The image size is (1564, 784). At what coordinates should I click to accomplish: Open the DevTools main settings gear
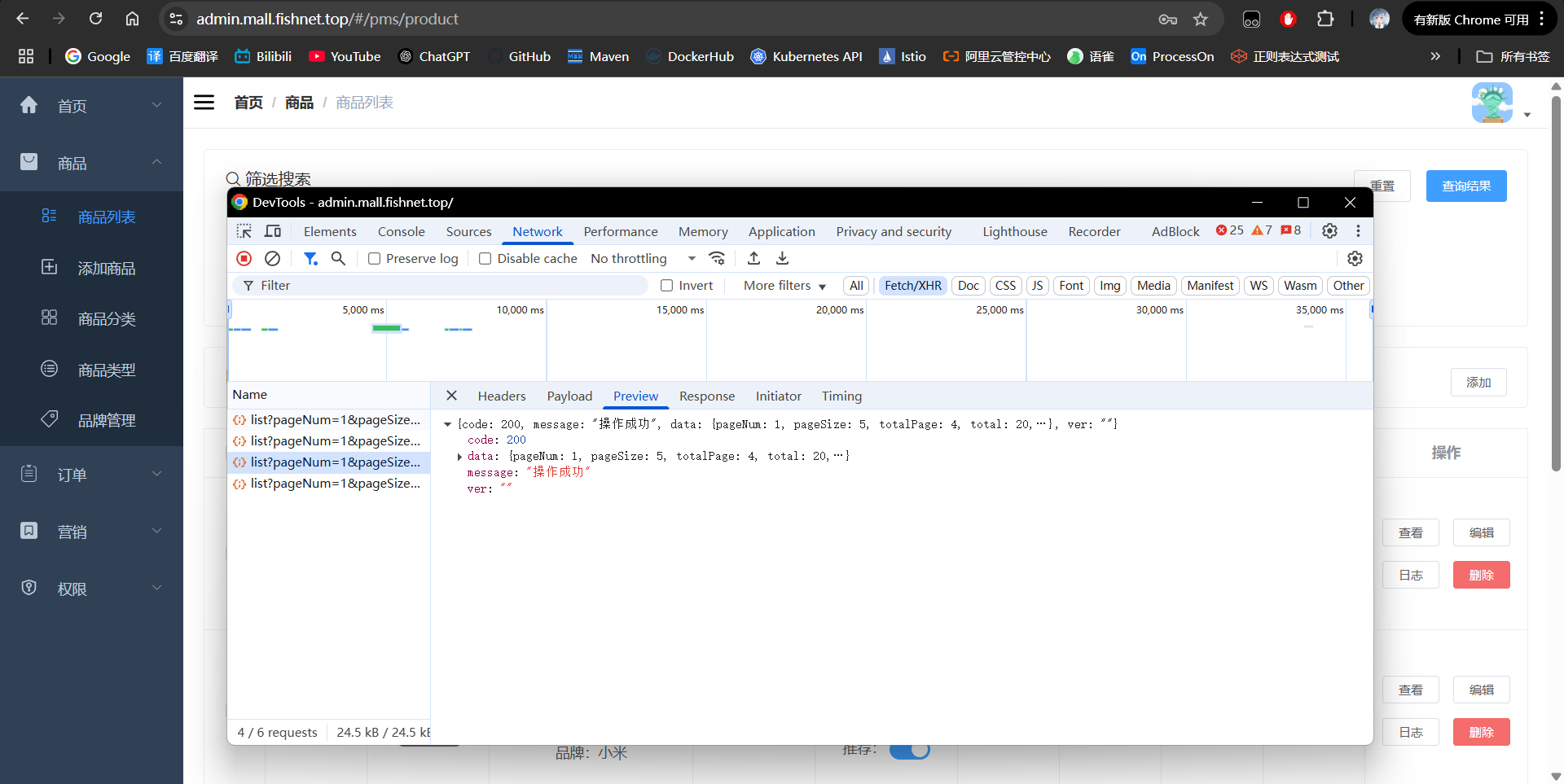(1329, 230)
